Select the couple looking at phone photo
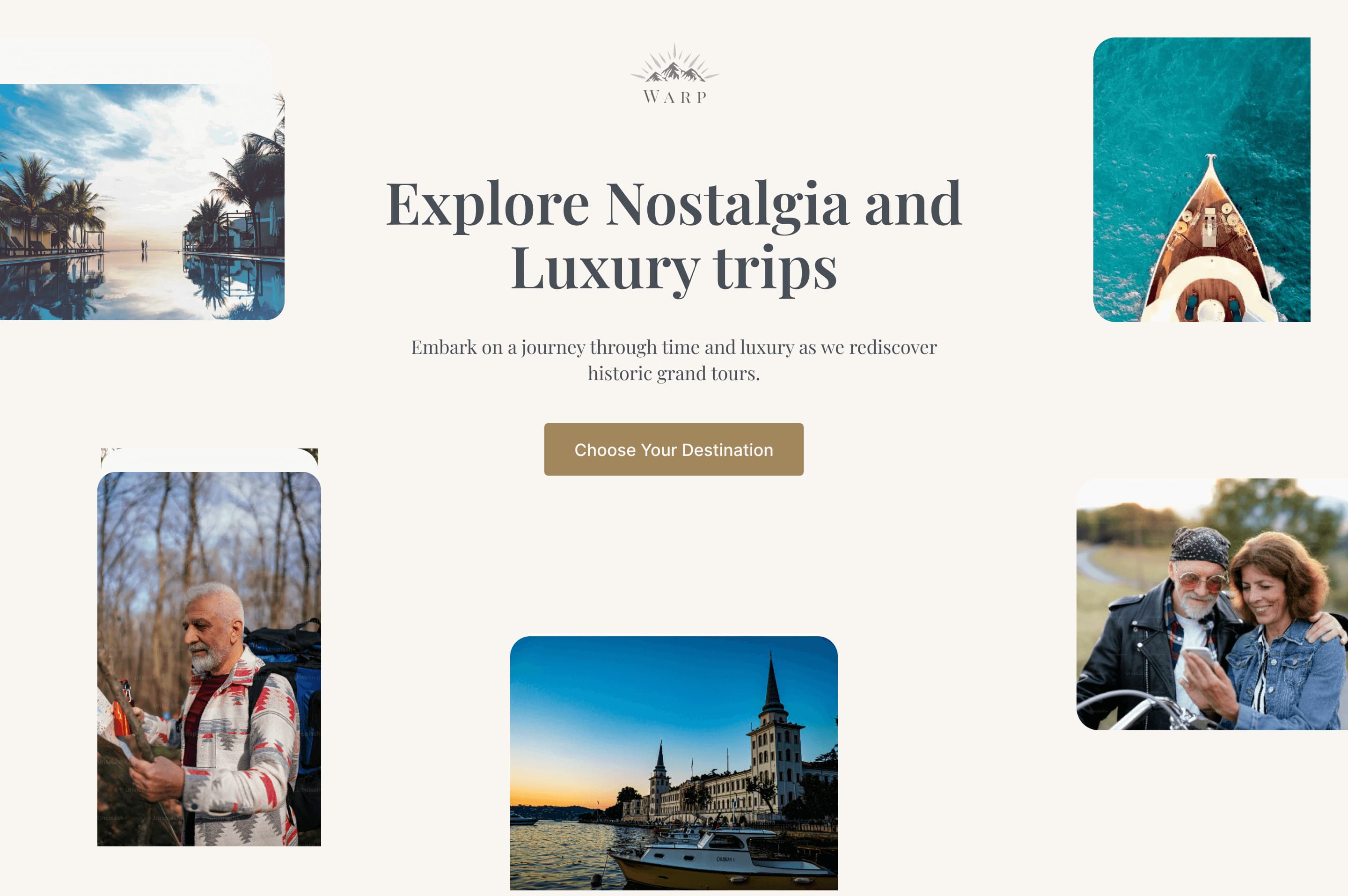 [1212, 604]
